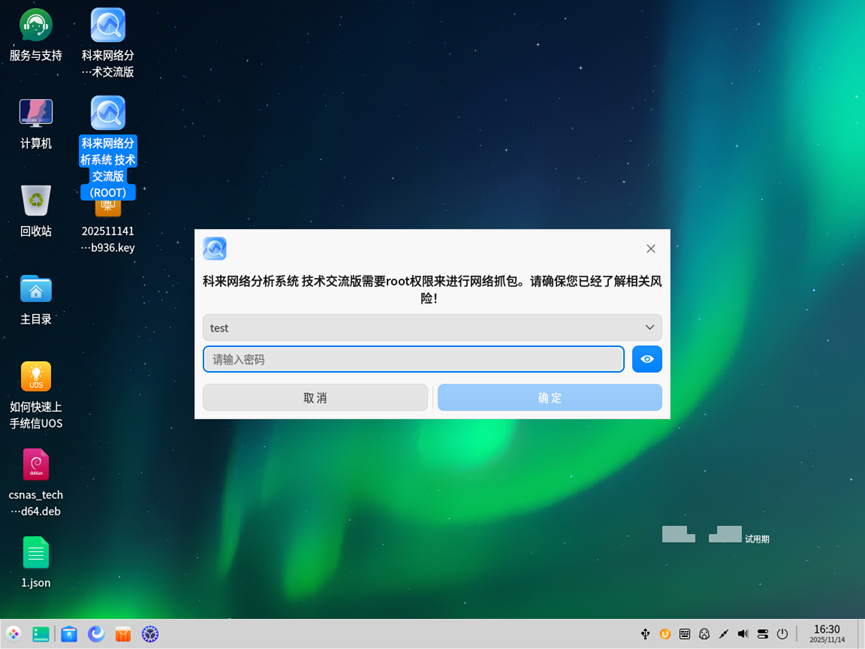Open 计算机 from the desktop
Image resolution: width=865 pixels, height=649 pixels.
coord(35,112)
